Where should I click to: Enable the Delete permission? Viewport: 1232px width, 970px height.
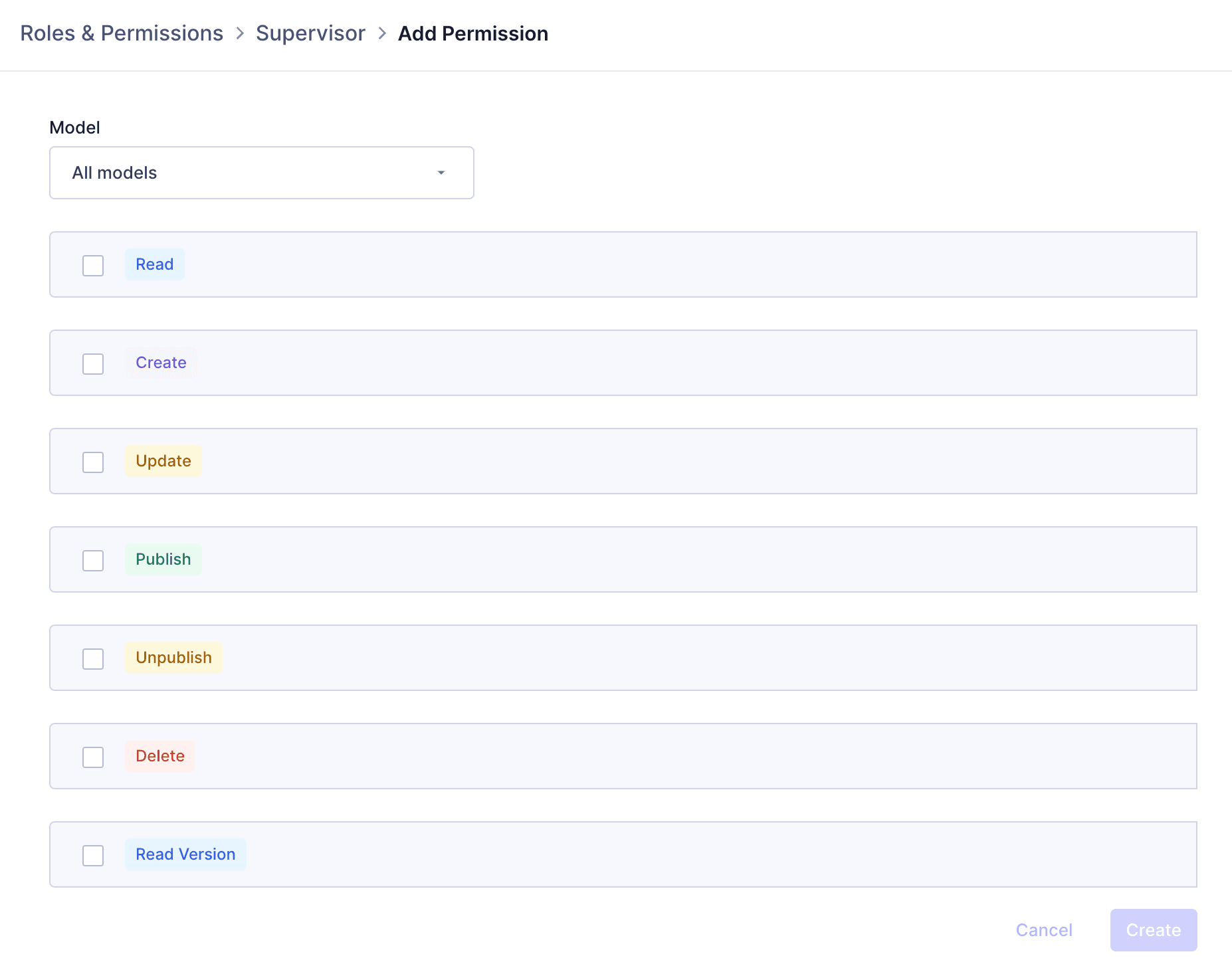tap(92, 757)
